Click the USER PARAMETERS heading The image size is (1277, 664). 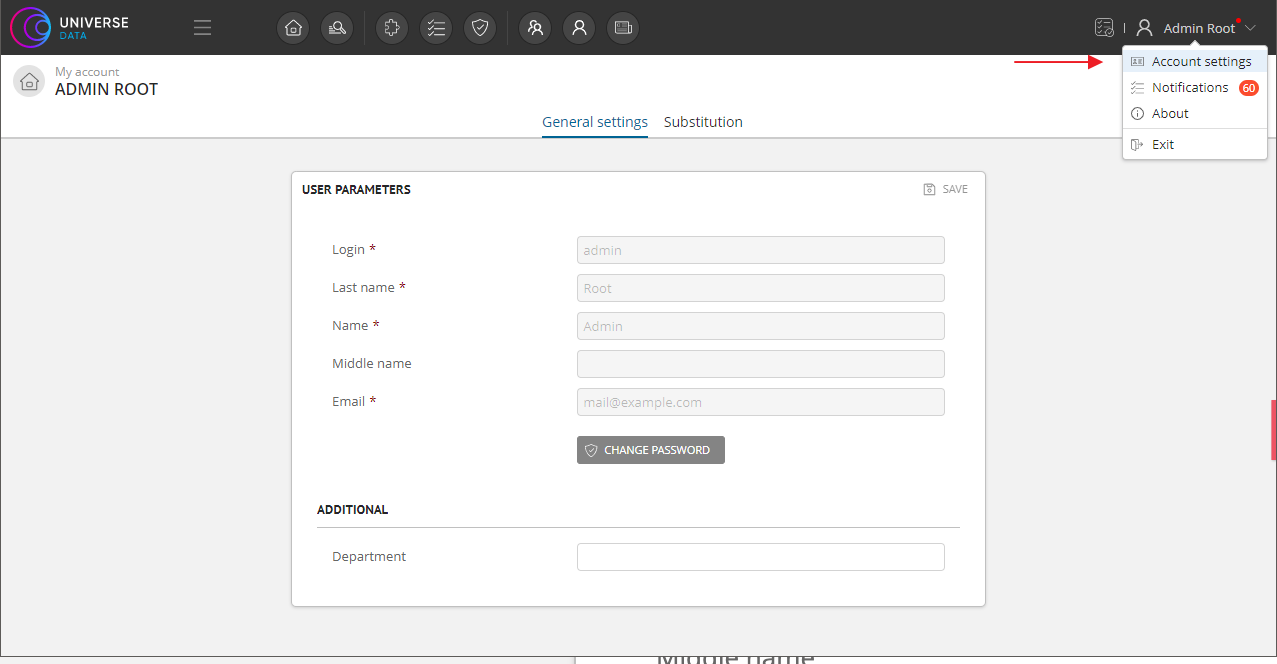pyautogui.click(x=356, y=189)
